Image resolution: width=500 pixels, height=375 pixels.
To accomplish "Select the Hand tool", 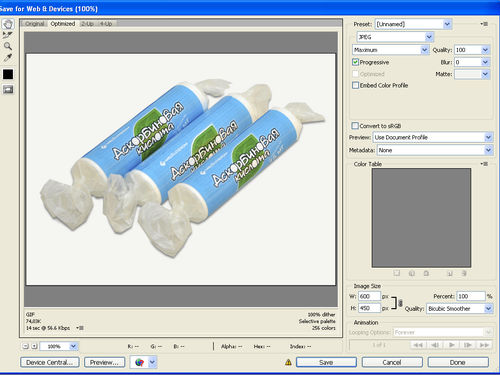I will tap(8, 24).
